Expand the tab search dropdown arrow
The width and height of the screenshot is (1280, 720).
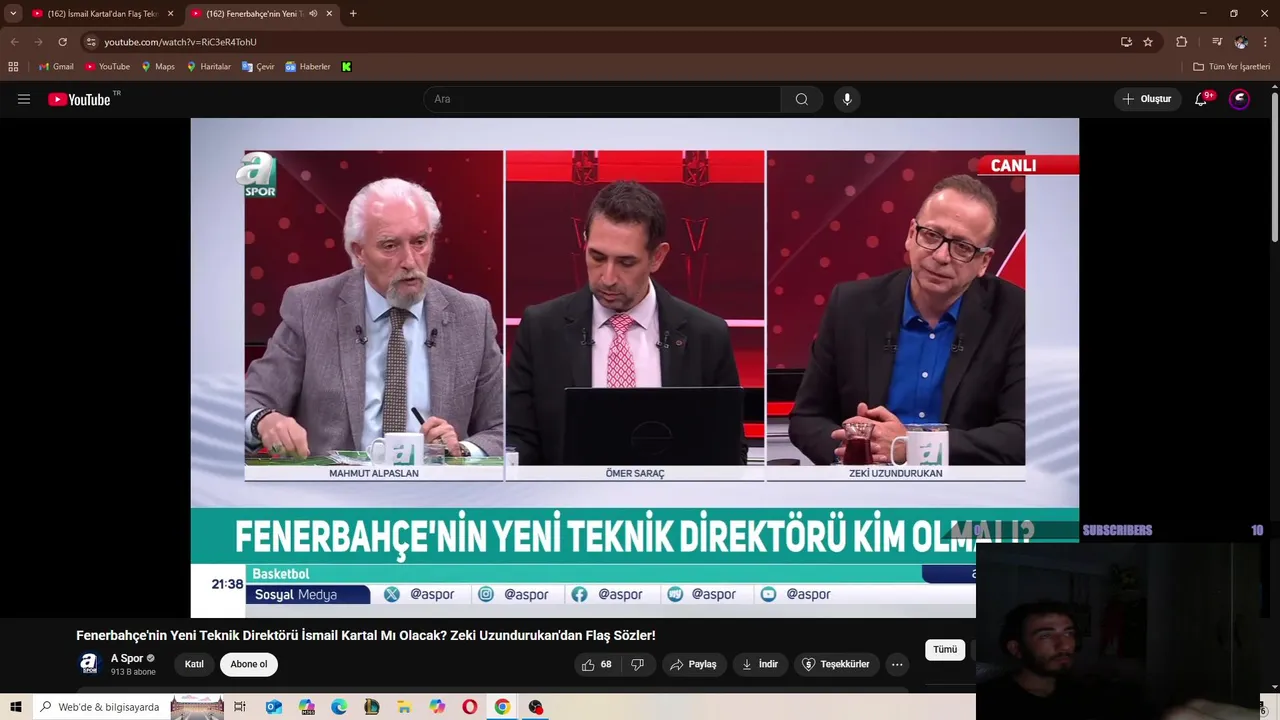[13, 14]
